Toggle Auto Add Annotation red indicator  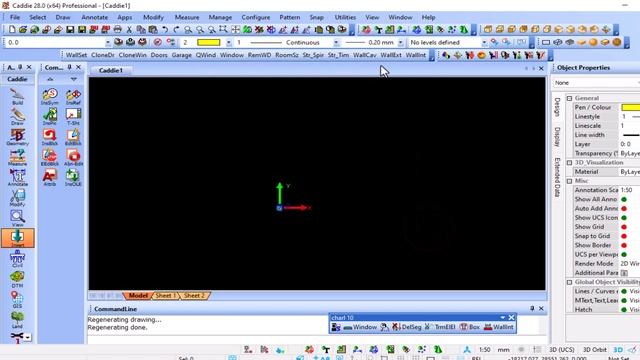pos(624,209)
